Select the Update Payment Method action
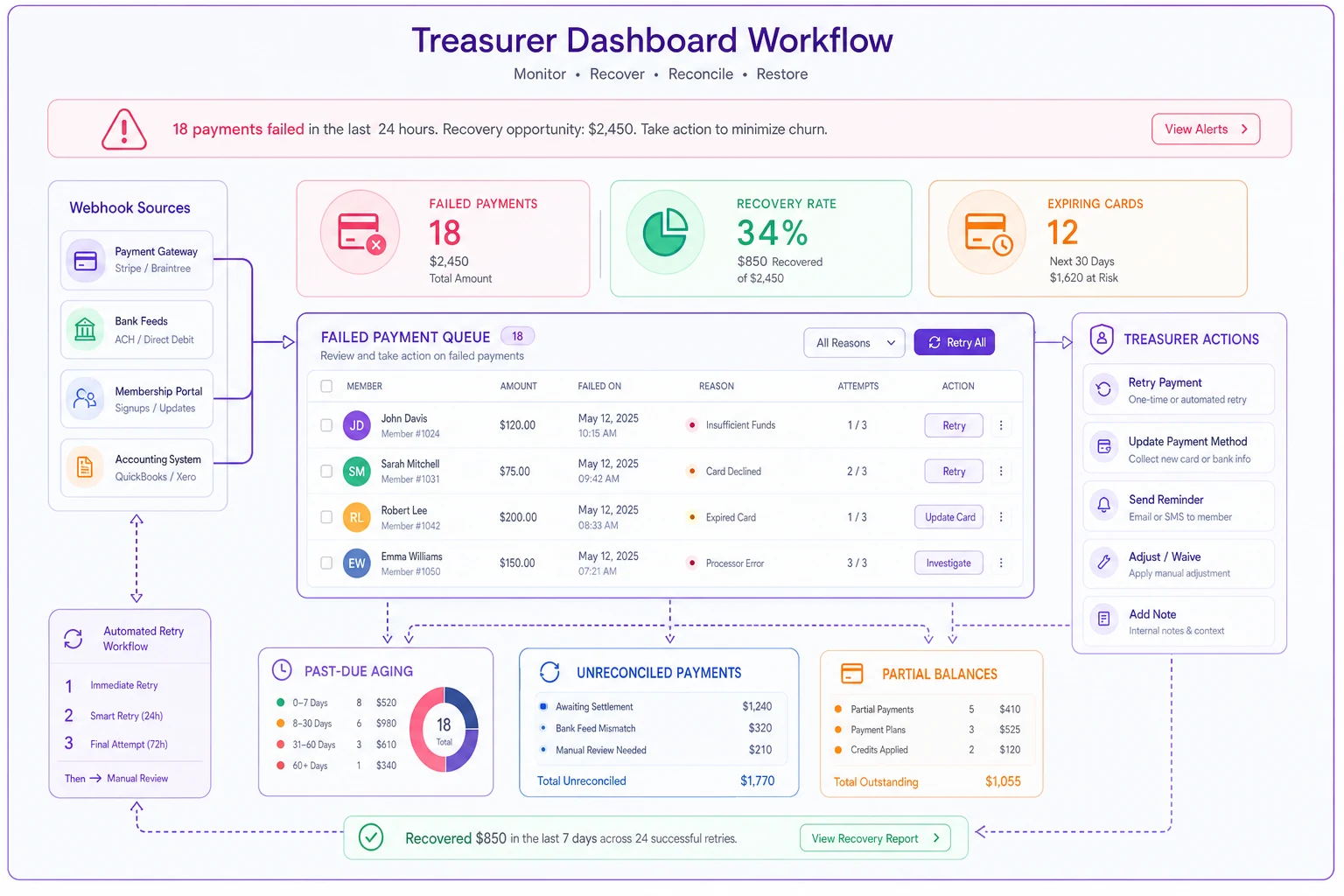This screenshot has width=1344, height=896. coord(1179,449)
